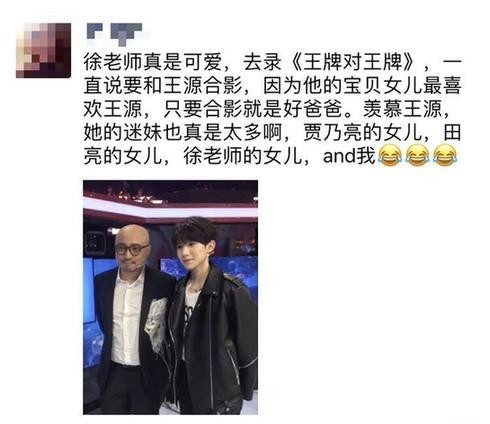The image size is (490, 424).
Task: Open the attached studio photo
Action: point(170,297)
